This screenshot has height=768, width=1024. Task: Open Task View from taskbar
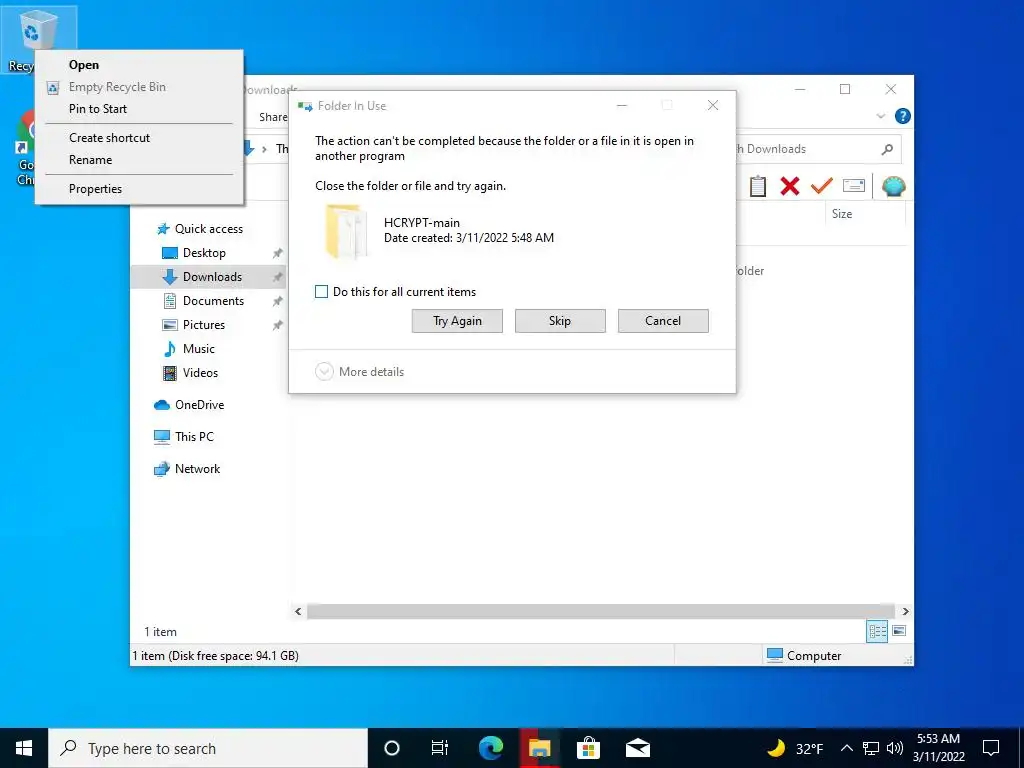[x=440, y=748]
